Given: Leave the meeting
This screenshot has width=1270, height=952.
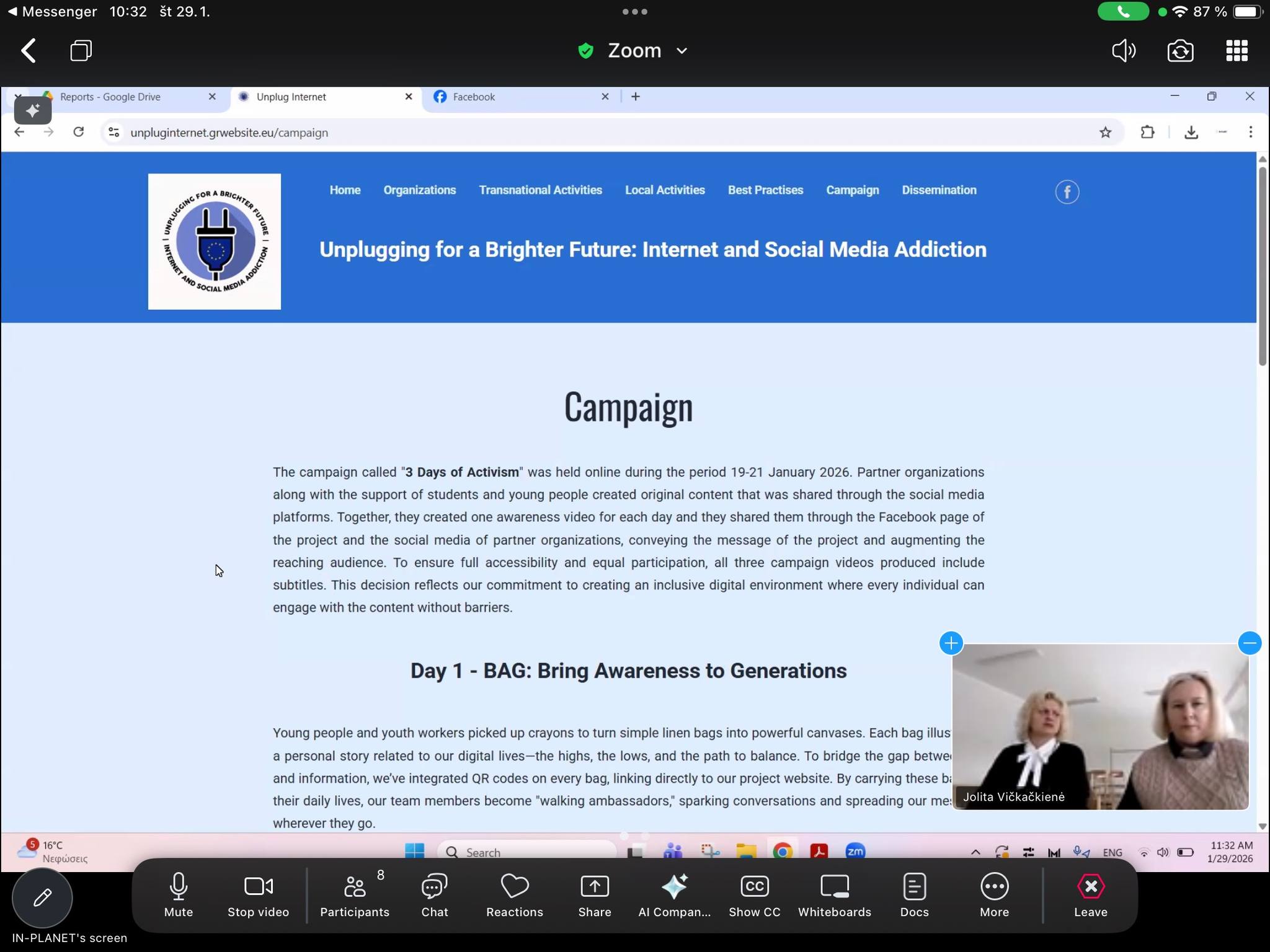Looking at the screenshot, I should click(x=1090, y=894).
